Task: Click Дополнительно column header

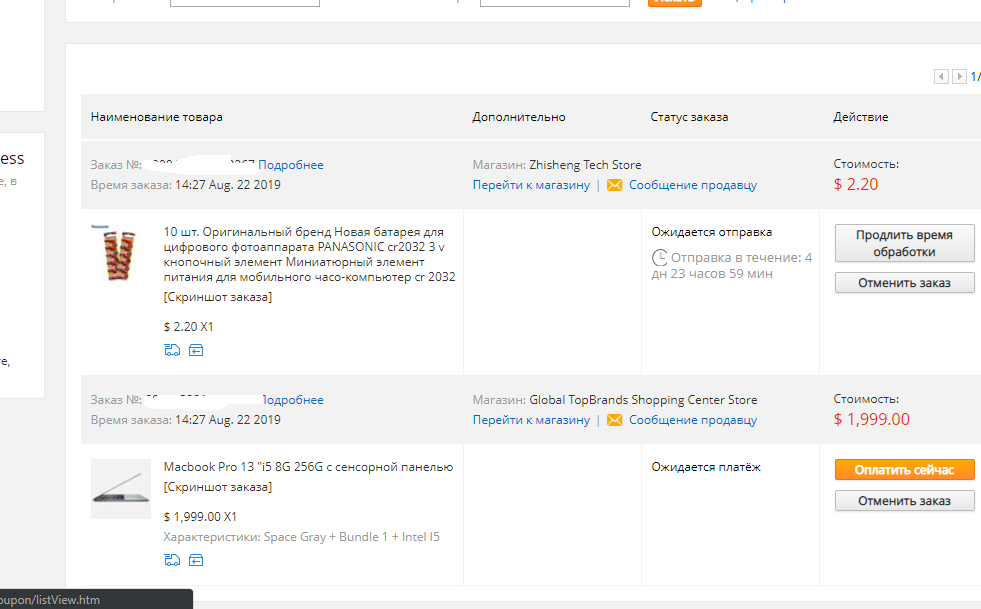Action: tap(519, 117)
